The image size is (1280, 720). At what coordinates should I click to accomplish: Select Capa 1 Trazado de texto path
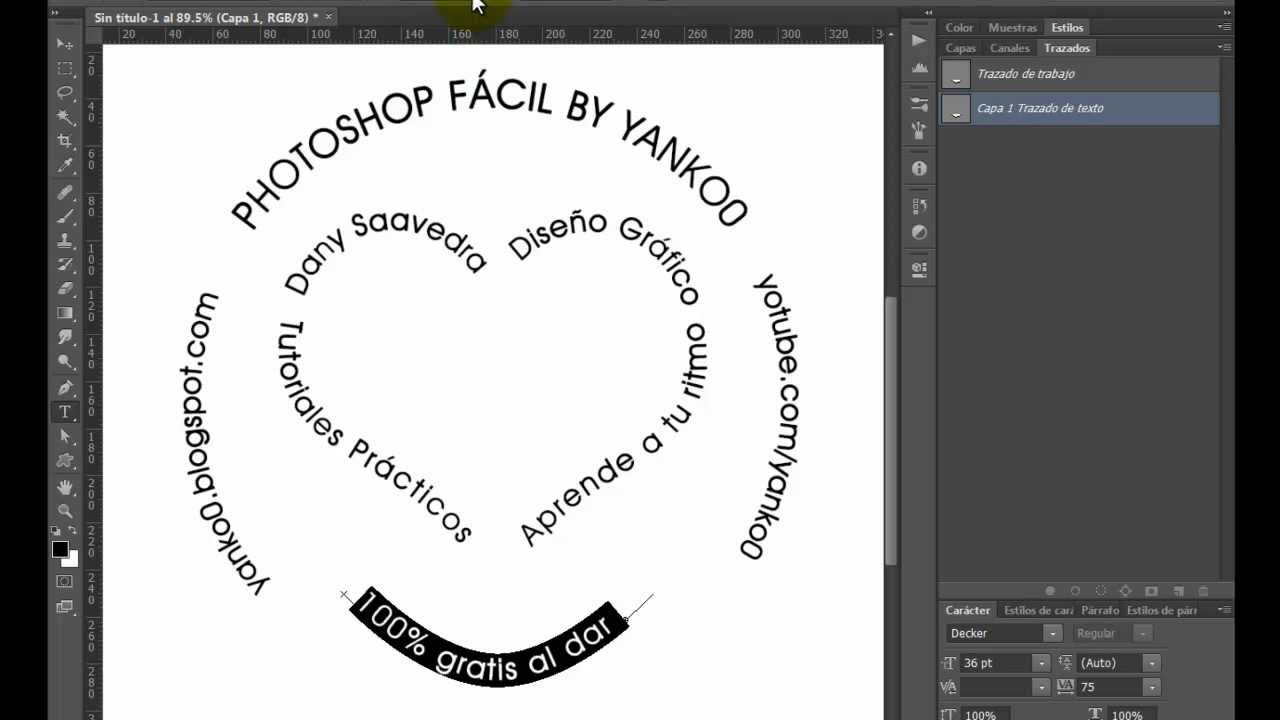point(1079,108)
